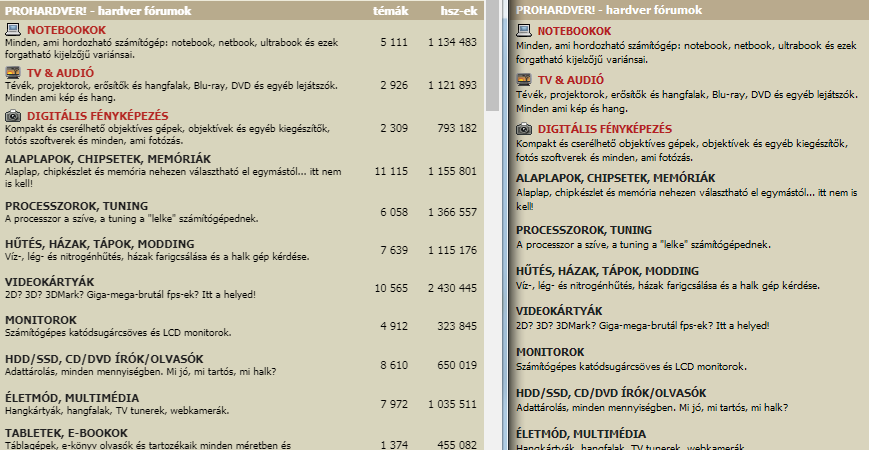Open ÉLETMÓD, MULTIMÉDIA forum in left window
This screenshot has width=869, height=450.
(71, 398)
